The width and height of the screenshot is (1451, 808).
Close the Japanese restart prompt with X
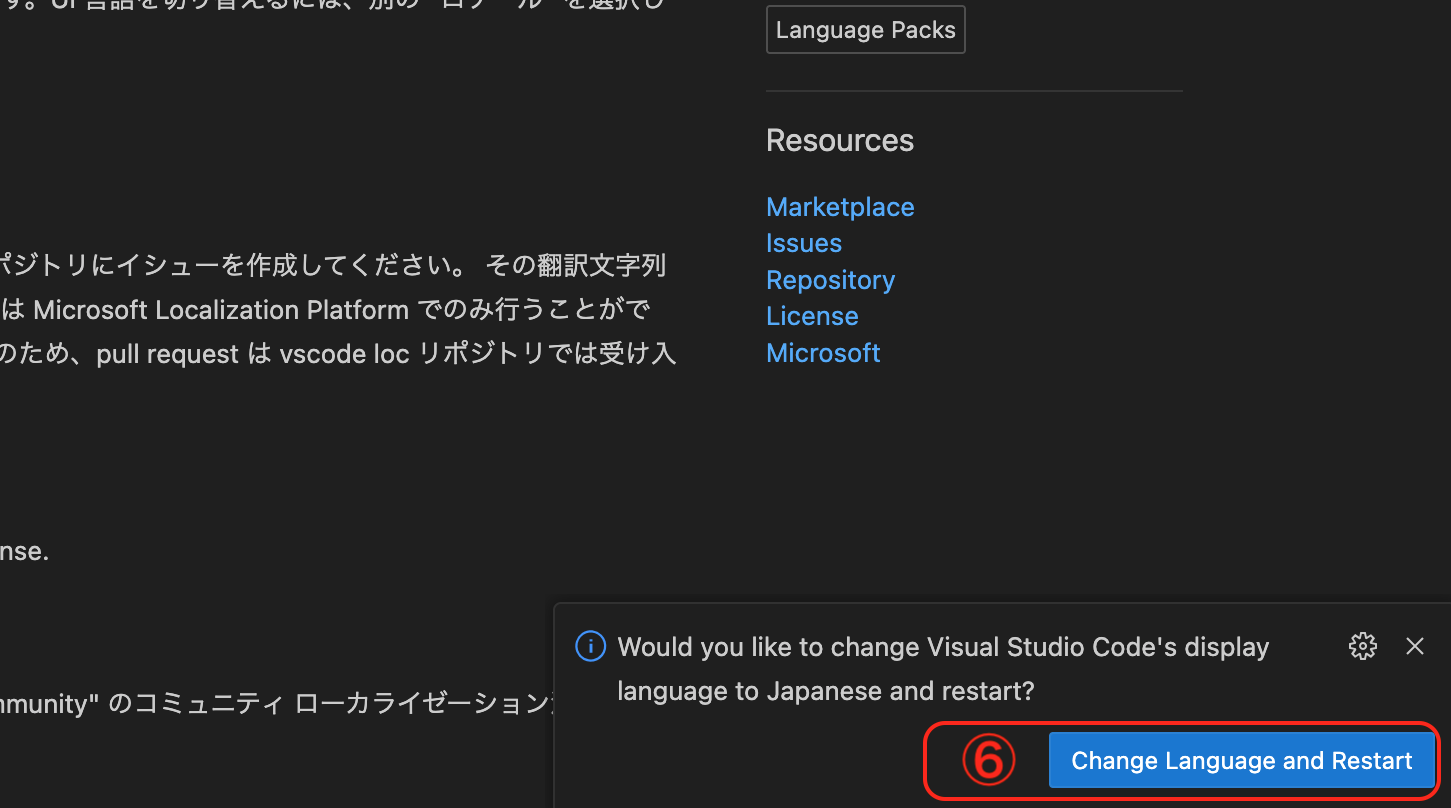[x=1415, y=646]
